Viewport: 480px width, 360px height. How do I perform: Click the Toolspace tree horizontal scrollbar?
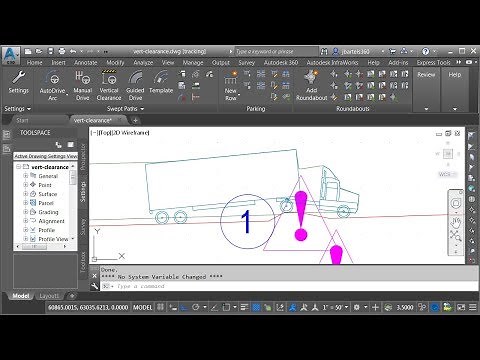(41, 247)
